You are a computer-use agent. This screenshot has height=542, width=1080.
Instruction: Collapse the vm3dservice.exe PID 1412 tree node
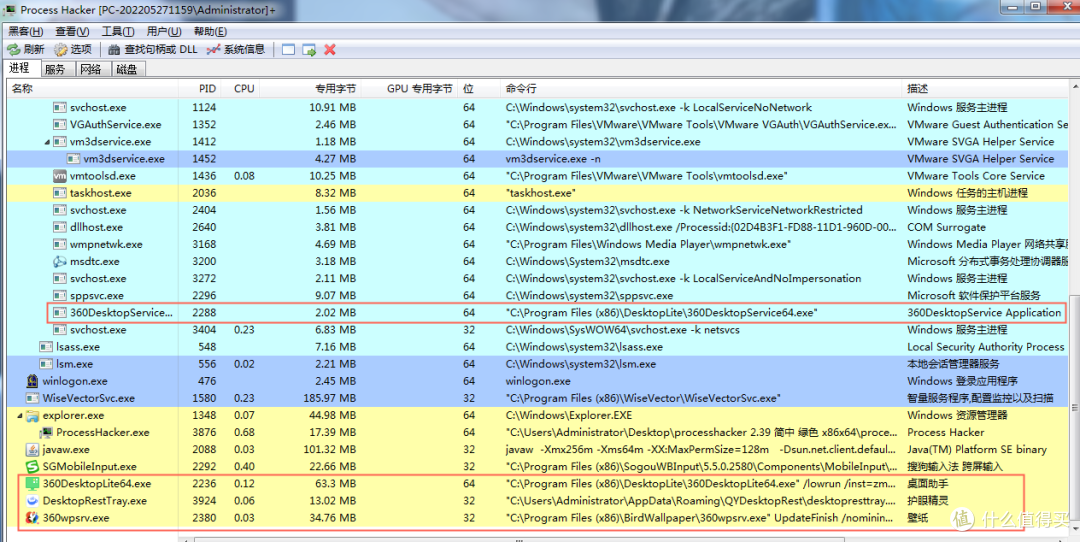[47, 142]
